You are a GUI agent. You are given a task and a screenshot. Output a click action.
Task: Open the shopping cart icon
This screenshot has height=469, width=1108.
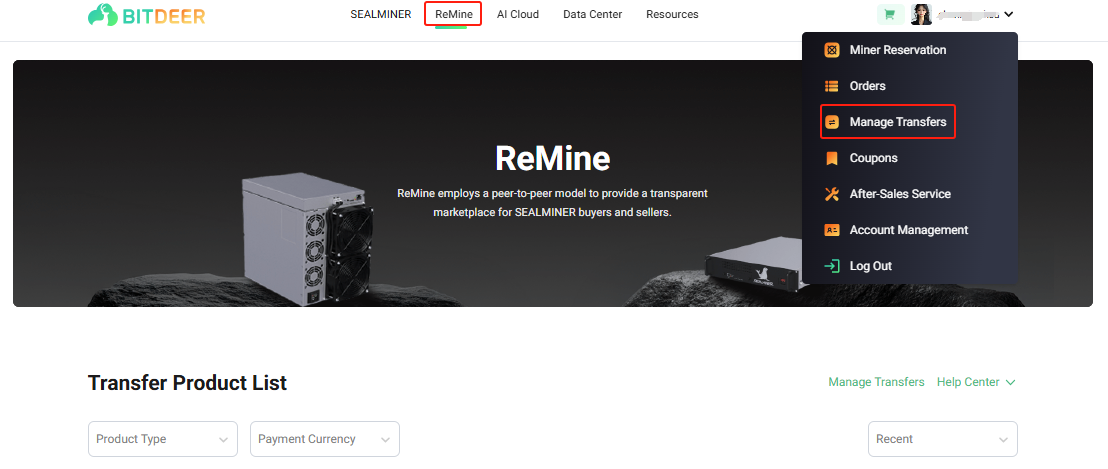890,14
